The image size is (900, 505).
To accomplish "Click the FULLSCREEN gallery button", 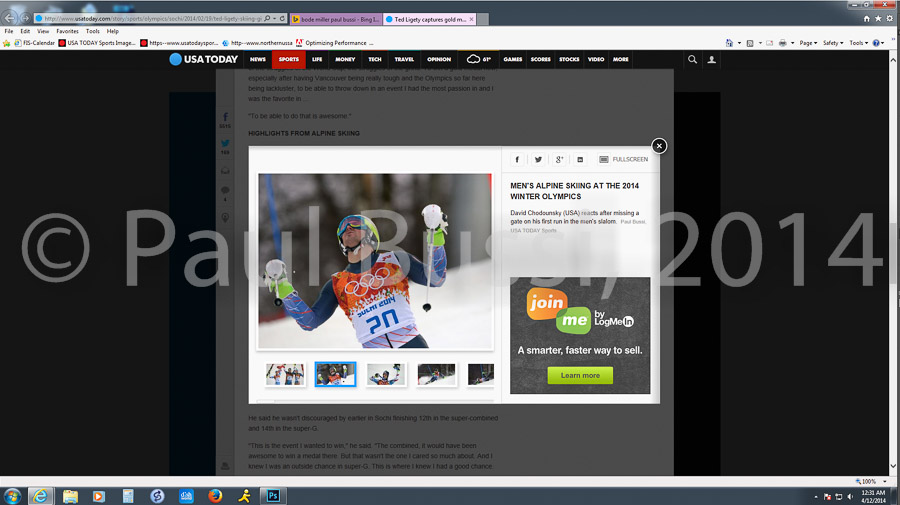I will (x=623, y=160).
